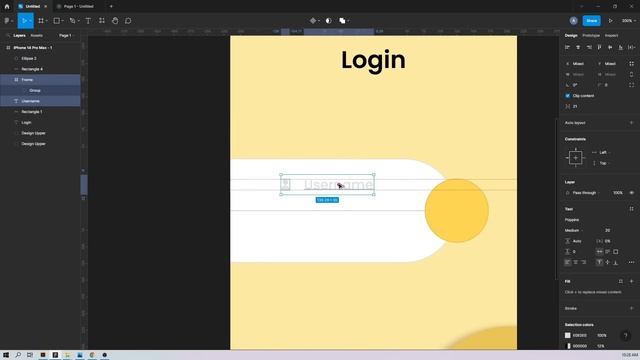Click the Text align left icon
This screenshot has width=640, height=360.
(x=567, y=262)
